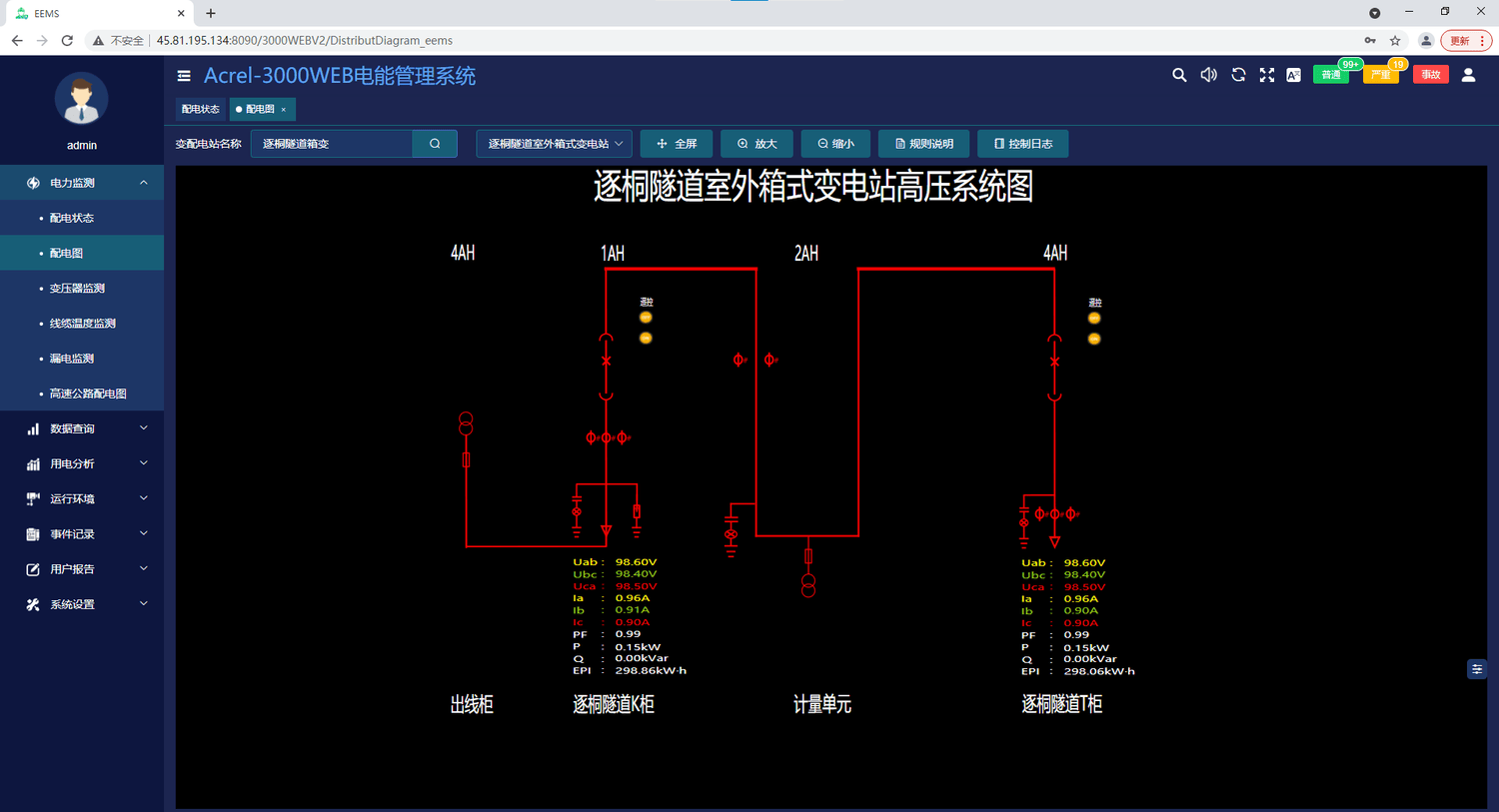Toggle the 1AH circuit breaker symbol
Screen dimensions: 1499x812
pyautogui.click(x=606, y=361)
